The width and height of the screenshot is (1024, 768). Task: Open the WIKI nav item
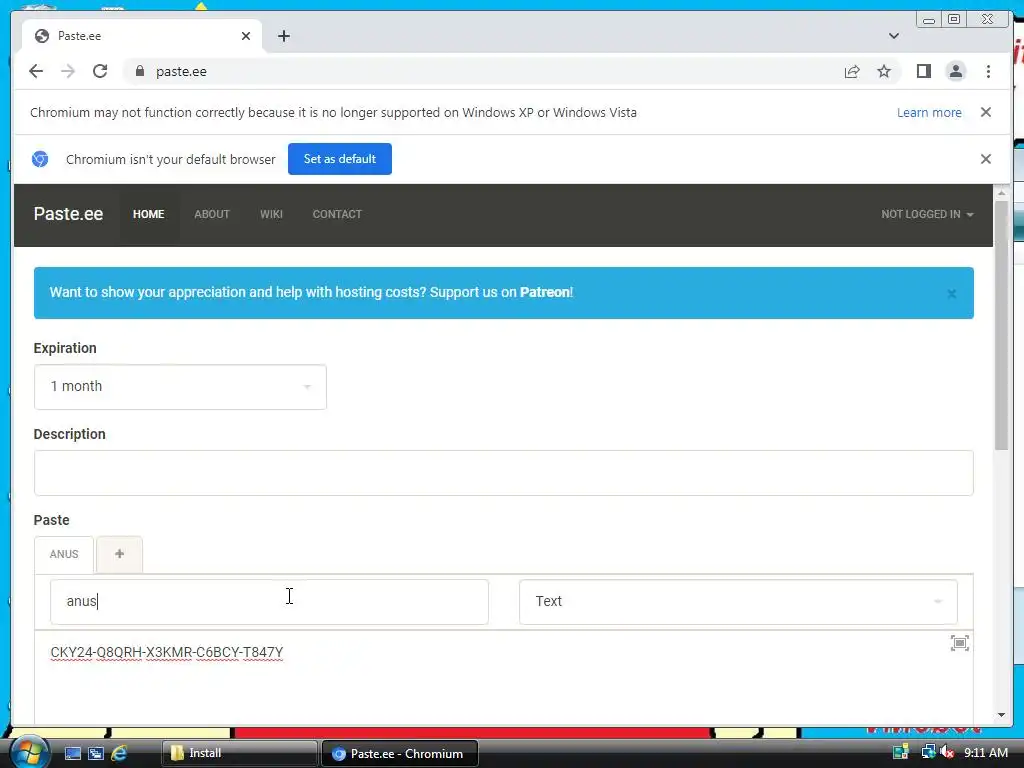click(271, 214)
